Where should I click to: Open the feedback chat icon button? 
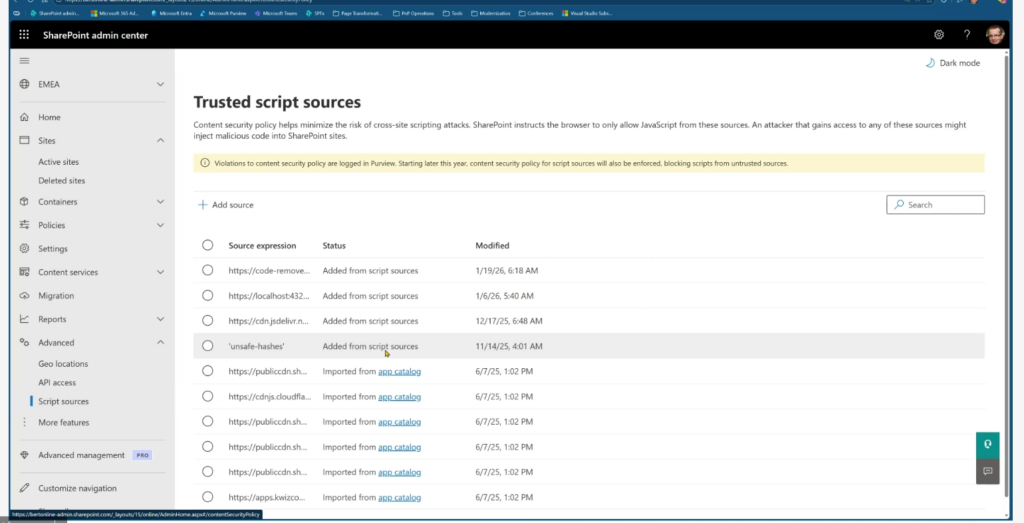tap(987, 470)
